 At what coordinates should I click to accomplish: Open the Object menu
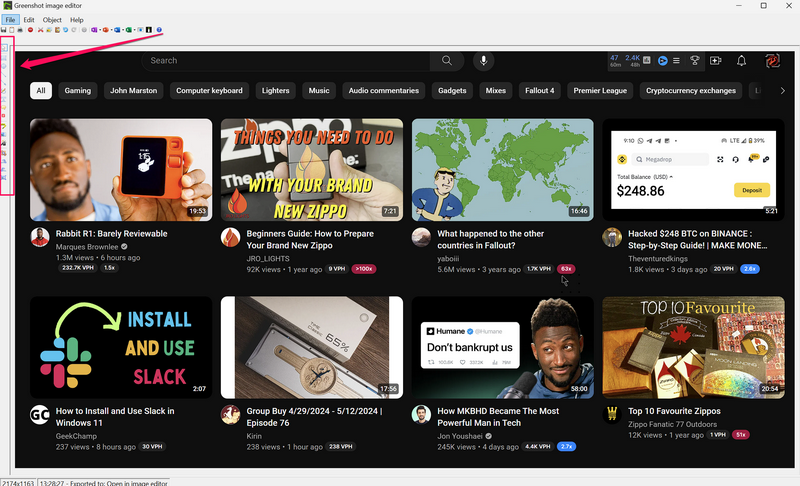click(52, 19)
